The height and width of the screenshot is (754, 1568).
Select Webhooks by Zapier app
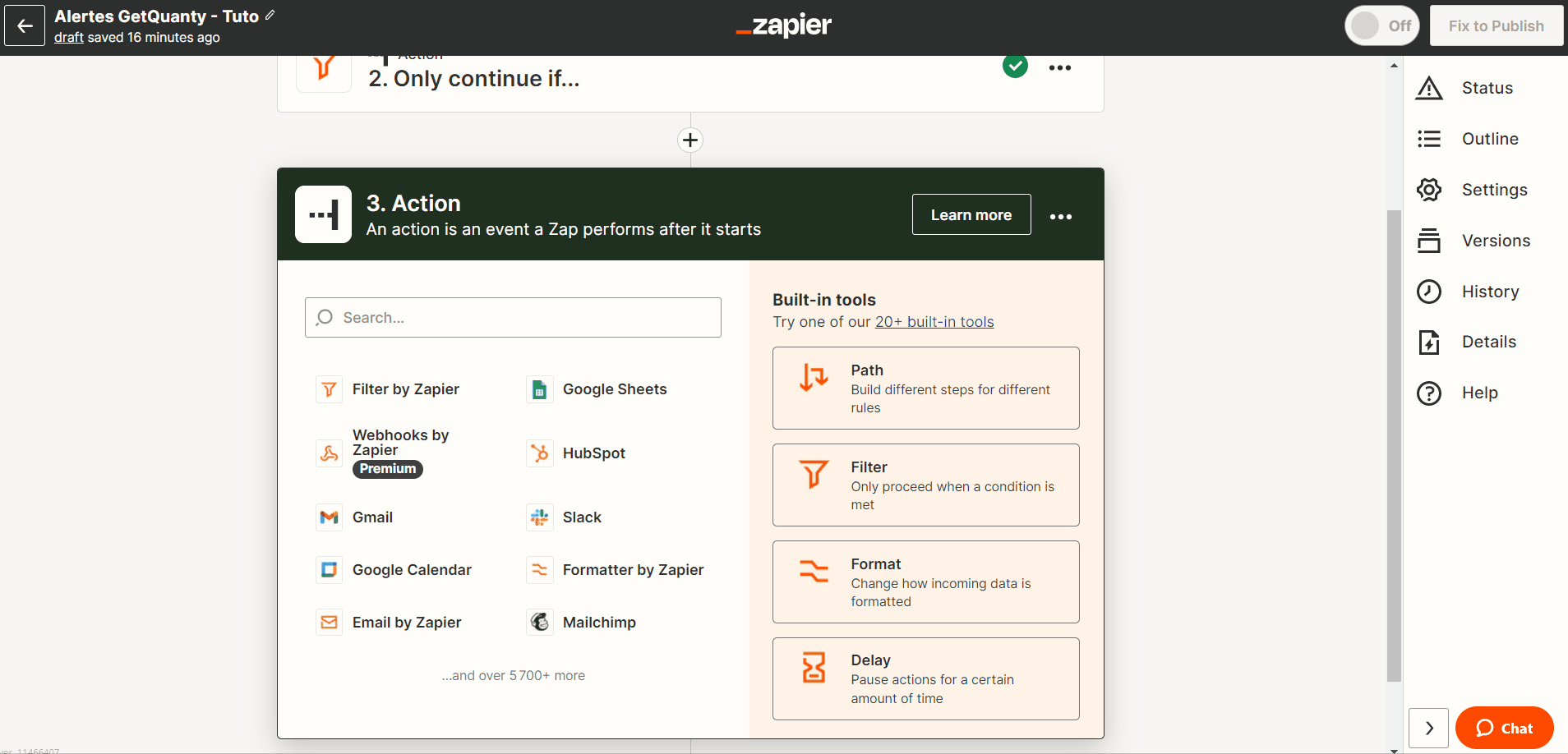pyautogui.click(x=384, y=453)
